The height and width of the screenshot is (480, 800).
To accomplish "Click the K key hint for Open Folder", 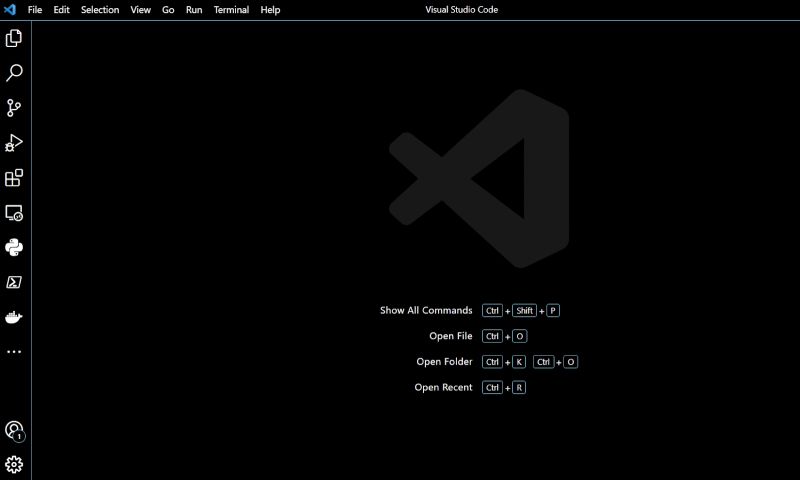I will (x=518, y=362).
